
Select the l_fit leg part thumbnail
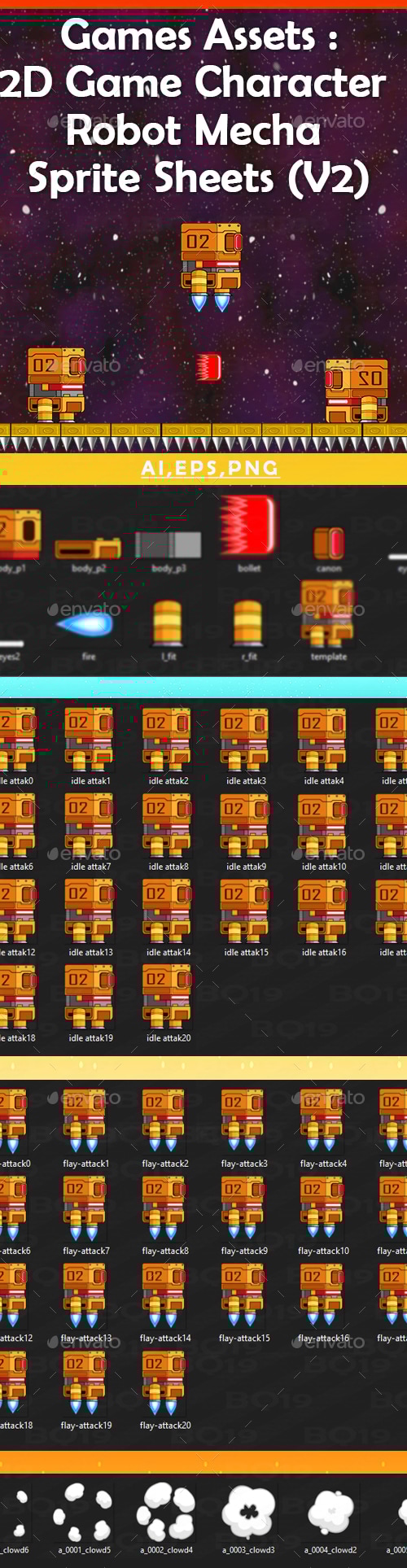(x=168, y=623)
